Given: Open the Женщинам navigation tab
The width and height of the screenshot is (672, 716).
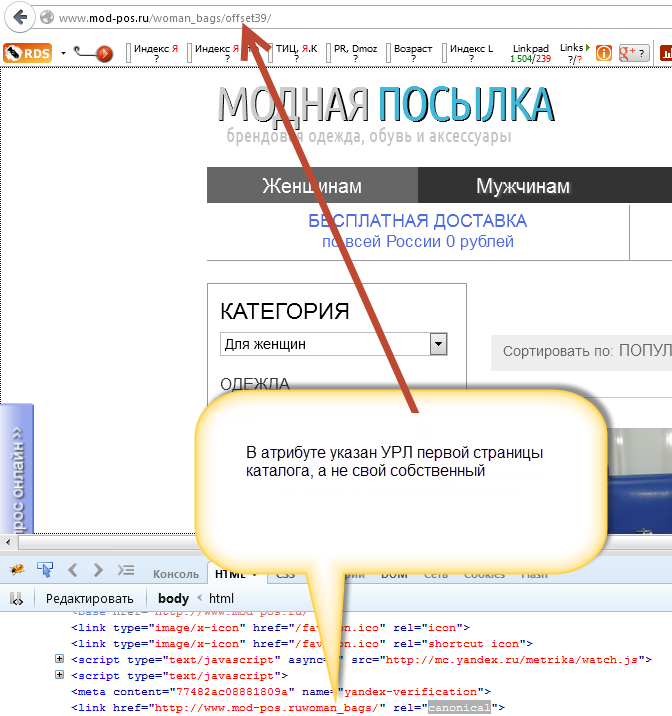Looking at the screenshot, I should click(x=312, y=185).
